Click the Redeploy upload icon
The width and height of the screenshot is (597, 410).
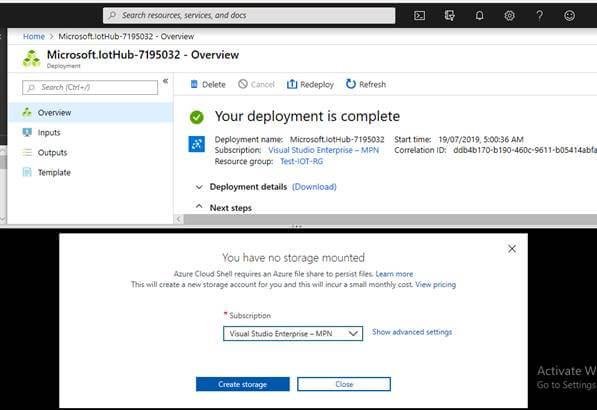(x=292, y=84)
